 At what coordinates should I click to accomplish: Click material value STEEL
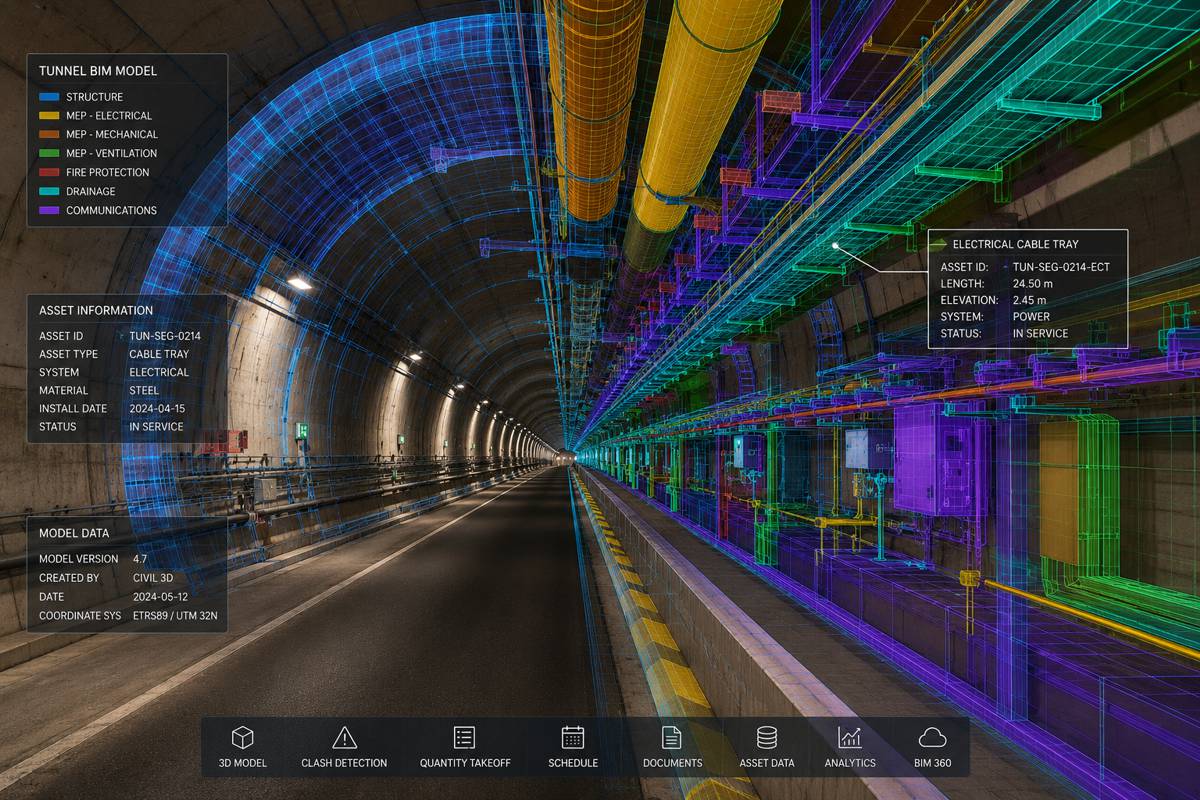click(144, 390)
